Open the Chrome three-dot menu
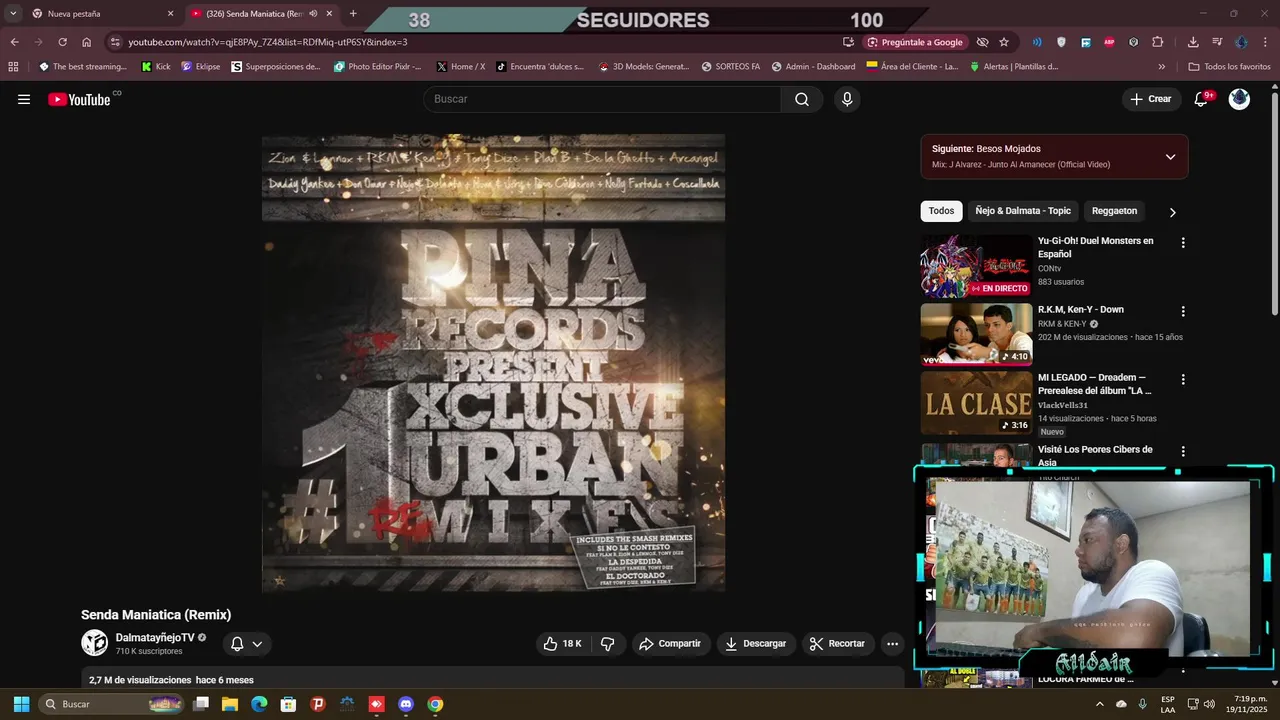The image size is (1280, 720). click(1265, 42)
